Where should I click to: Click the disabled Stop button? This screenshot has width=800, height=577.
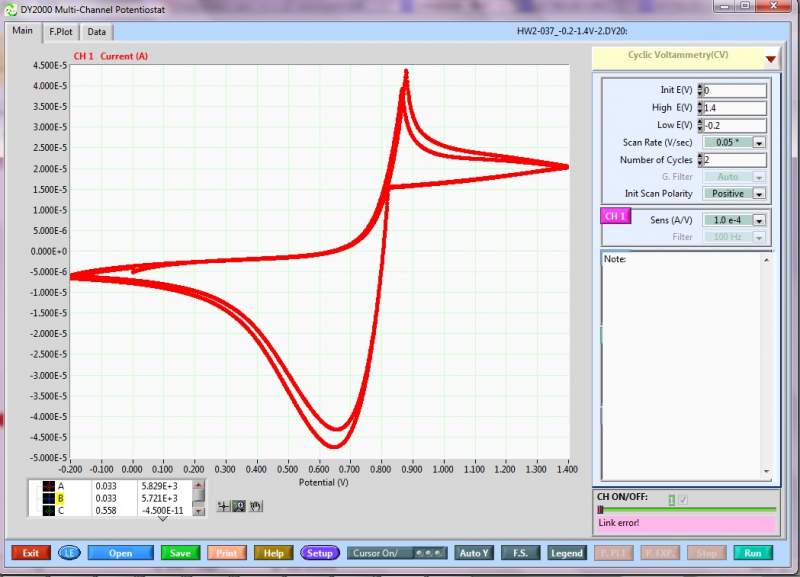pyautogui.click(x=707, y=553)
